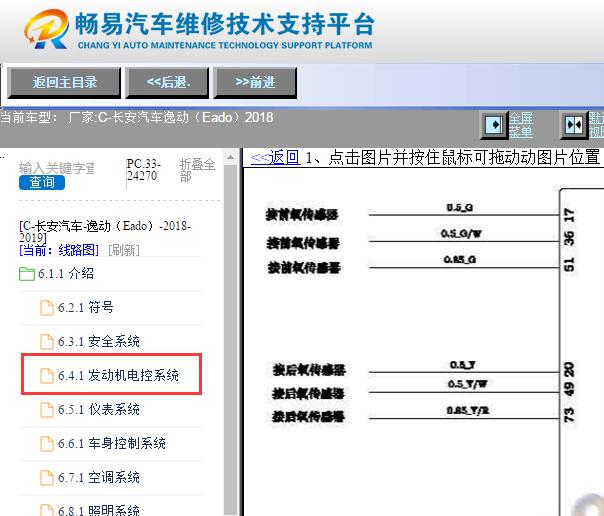
Task: Return to main directory with 返回主目录
Action: click(64, 82)
